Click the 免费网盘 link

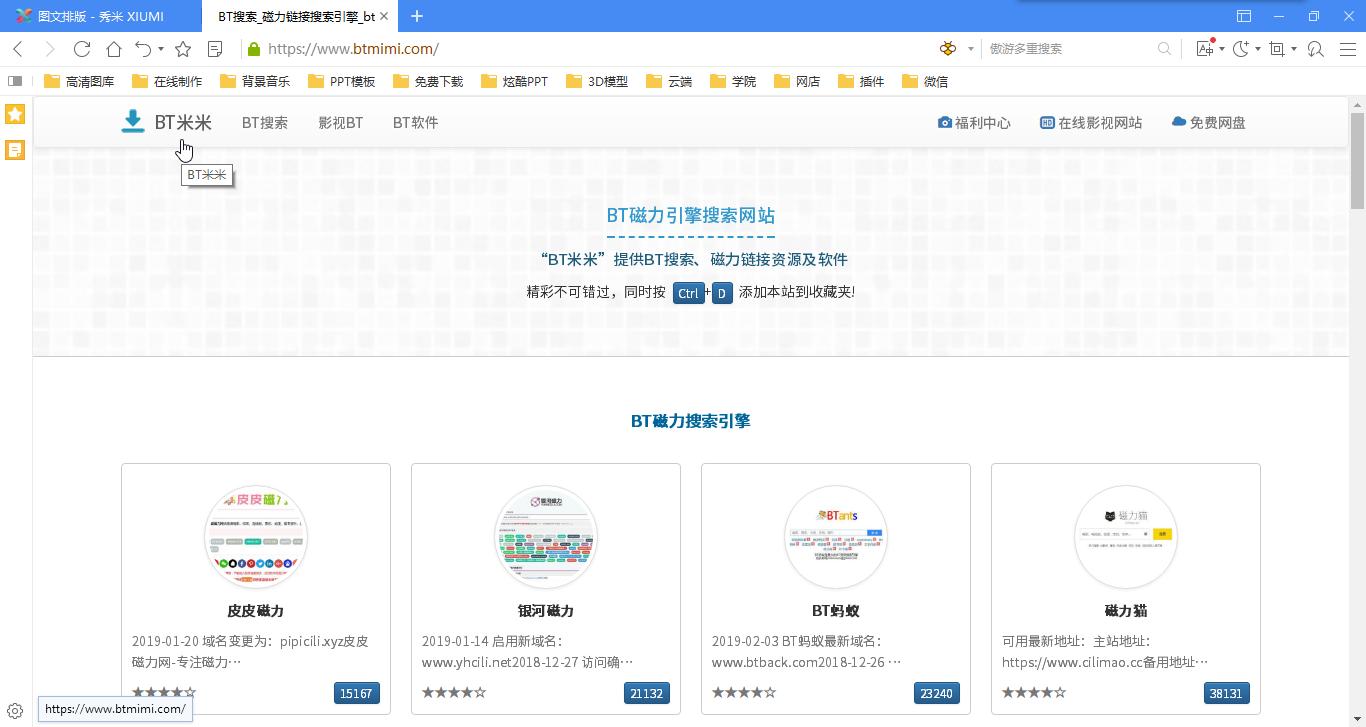coord(1208,123)
